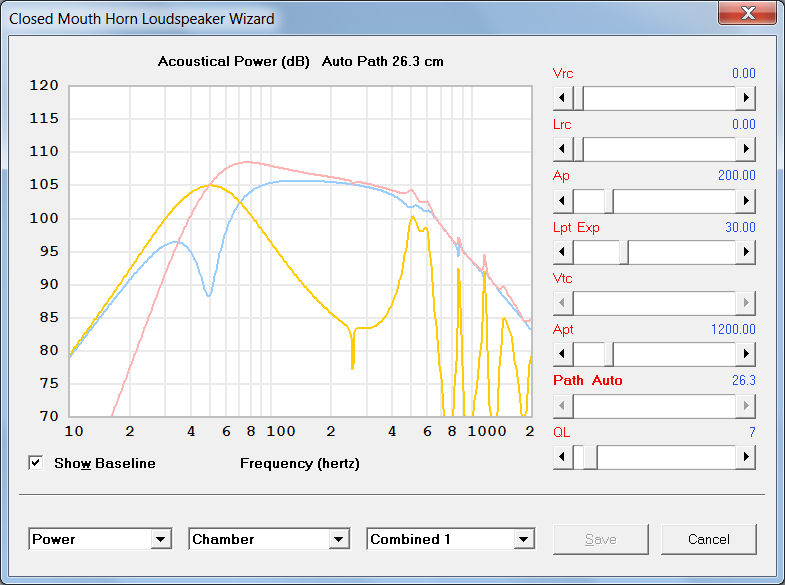The height and width of the screenshot is (585, 785).
Task: Click the Vrc slider thumb
Action: pyautogui.click(x=578, y=98)
